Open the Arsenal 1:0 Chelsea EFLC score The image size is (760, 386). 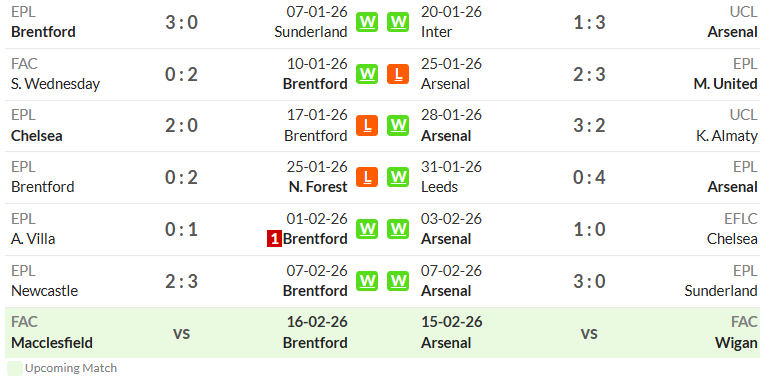coord(589,229)
